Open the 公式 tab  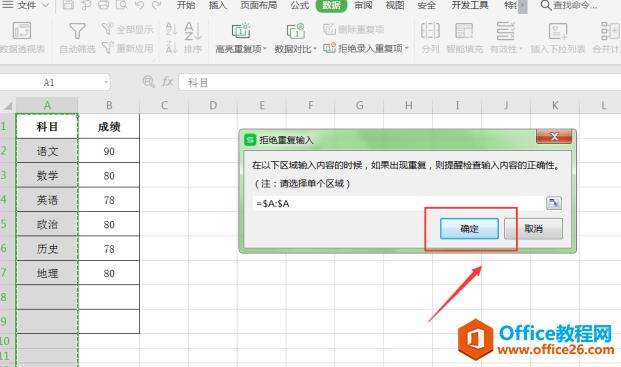click(299, 5)
